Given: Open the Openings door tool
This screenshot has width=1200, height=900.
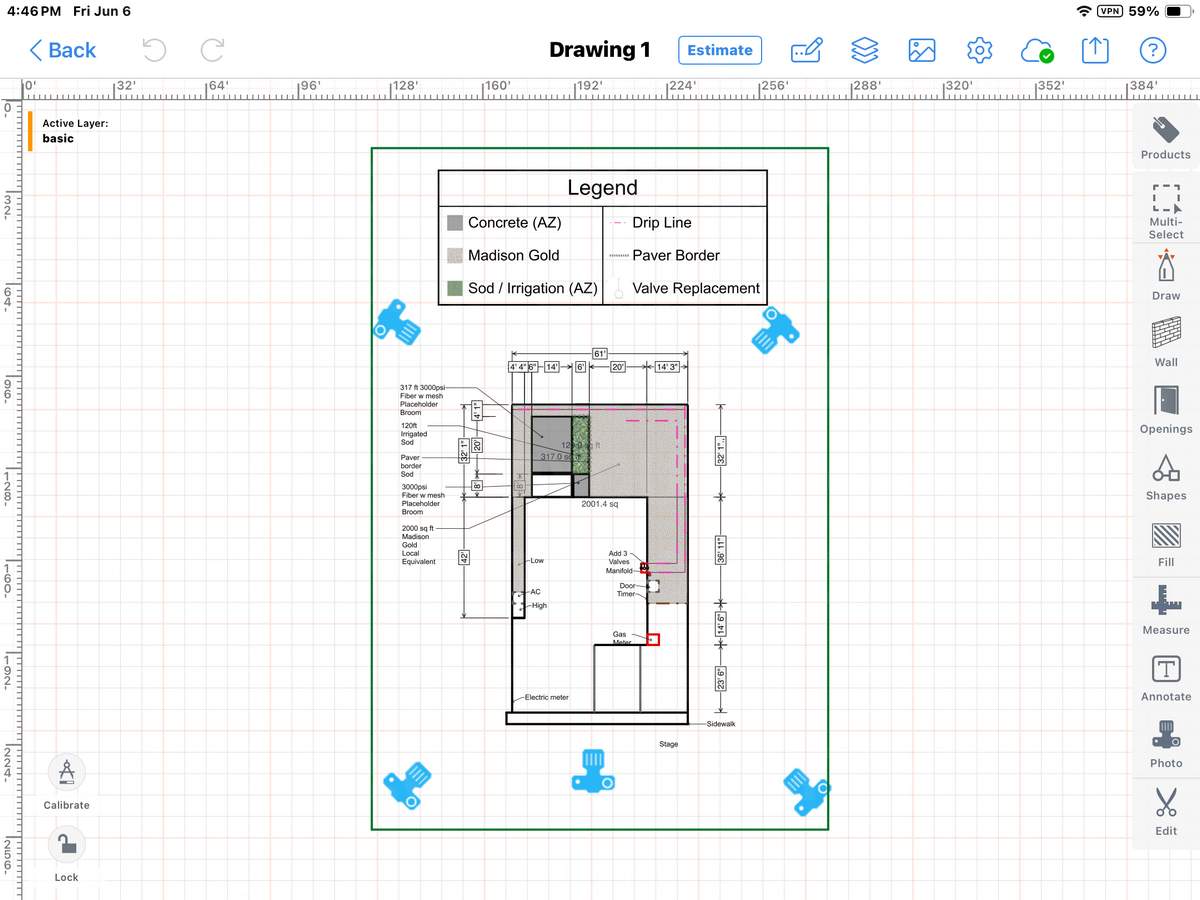Looking at the screenshot, I should [1165, 405].
